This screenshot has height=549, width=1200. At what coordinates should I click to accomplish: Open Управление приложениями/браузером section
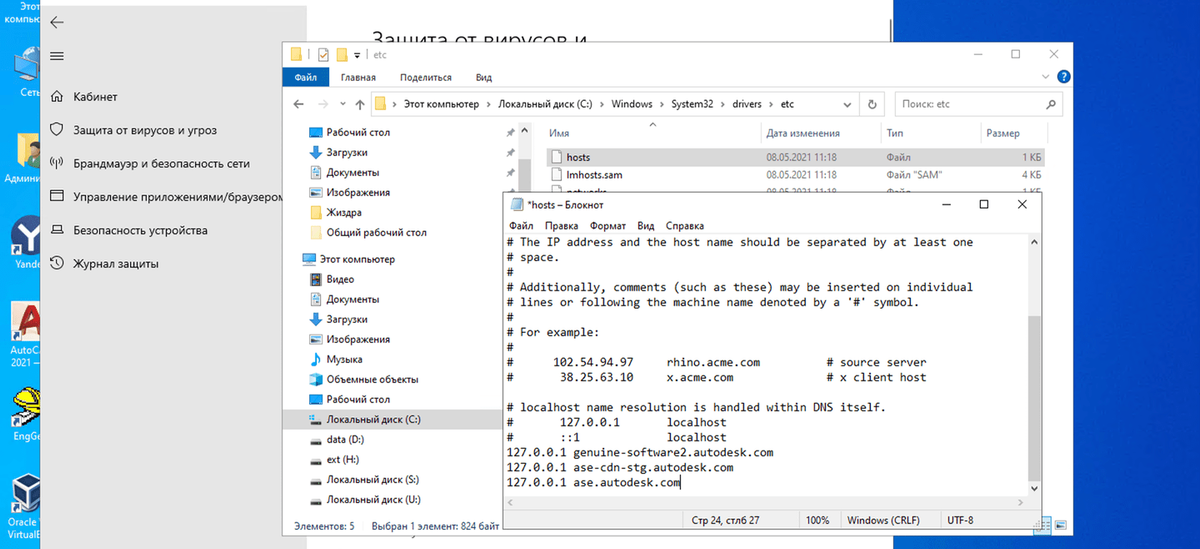178,197
